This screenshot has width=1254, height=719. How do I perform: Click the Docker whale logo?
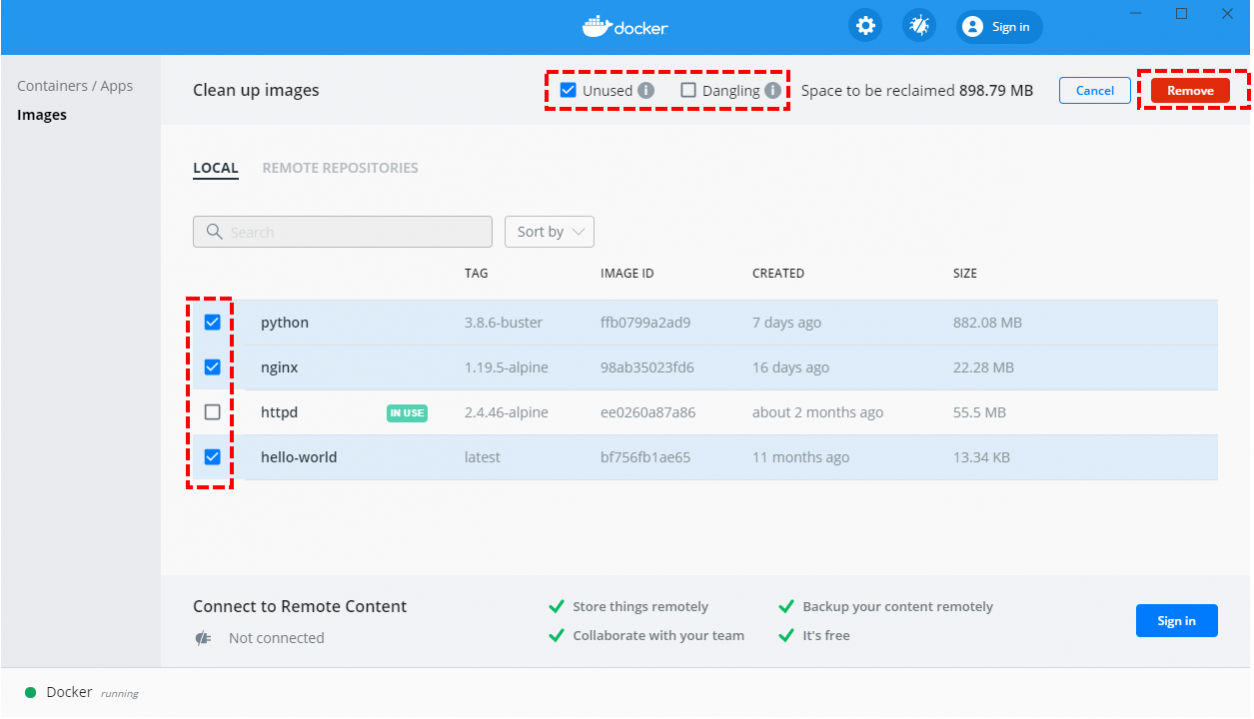pyautogui.click(x=597, y=26)
